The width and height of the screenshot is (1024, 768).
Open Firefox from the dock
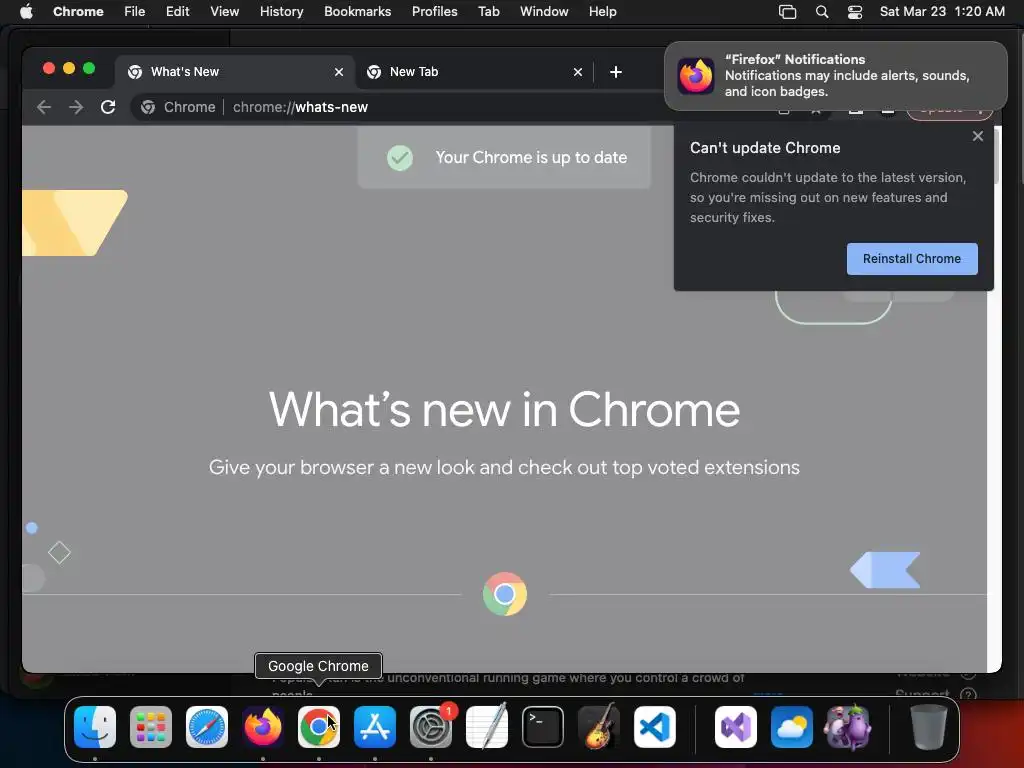pyautogui.click(x=263, y=727)
